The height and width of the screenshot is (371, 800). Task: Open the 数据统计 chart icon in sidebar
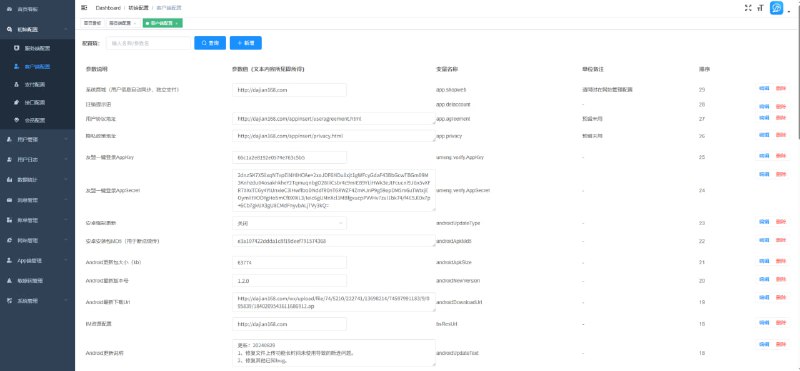[9, 180]
